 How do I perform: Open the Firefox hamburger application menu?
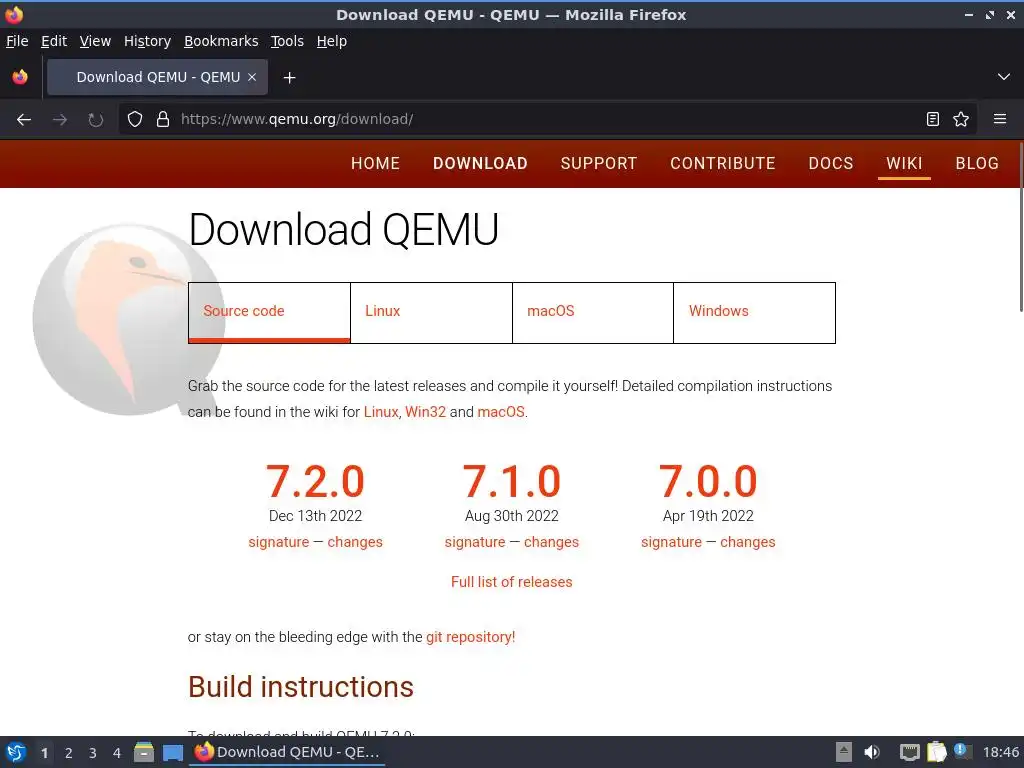click(x=1000, y=119)
